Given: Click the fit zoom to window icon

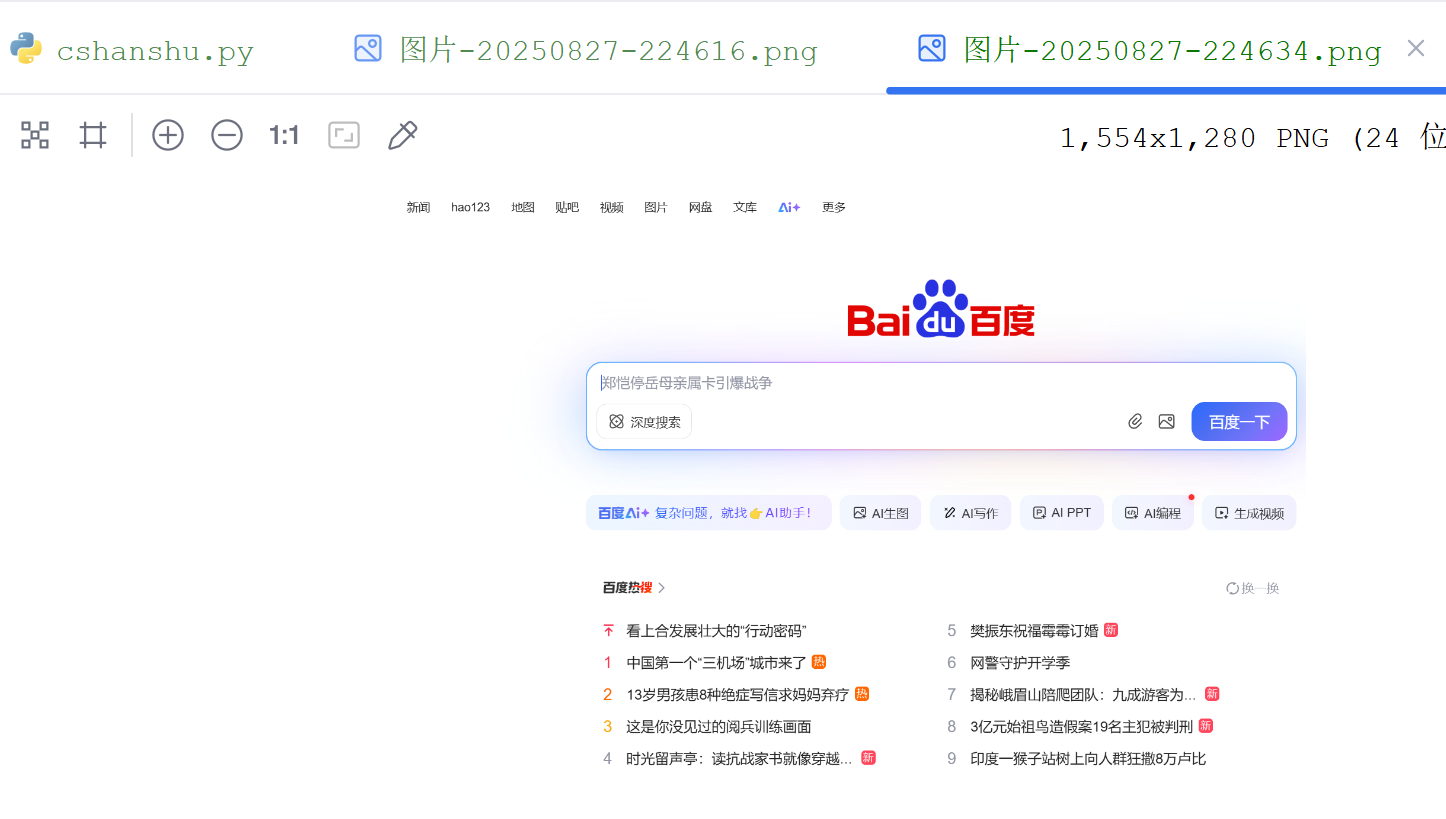Looking at the screenshot, I should pyautogui.click(x=344, y=135).
